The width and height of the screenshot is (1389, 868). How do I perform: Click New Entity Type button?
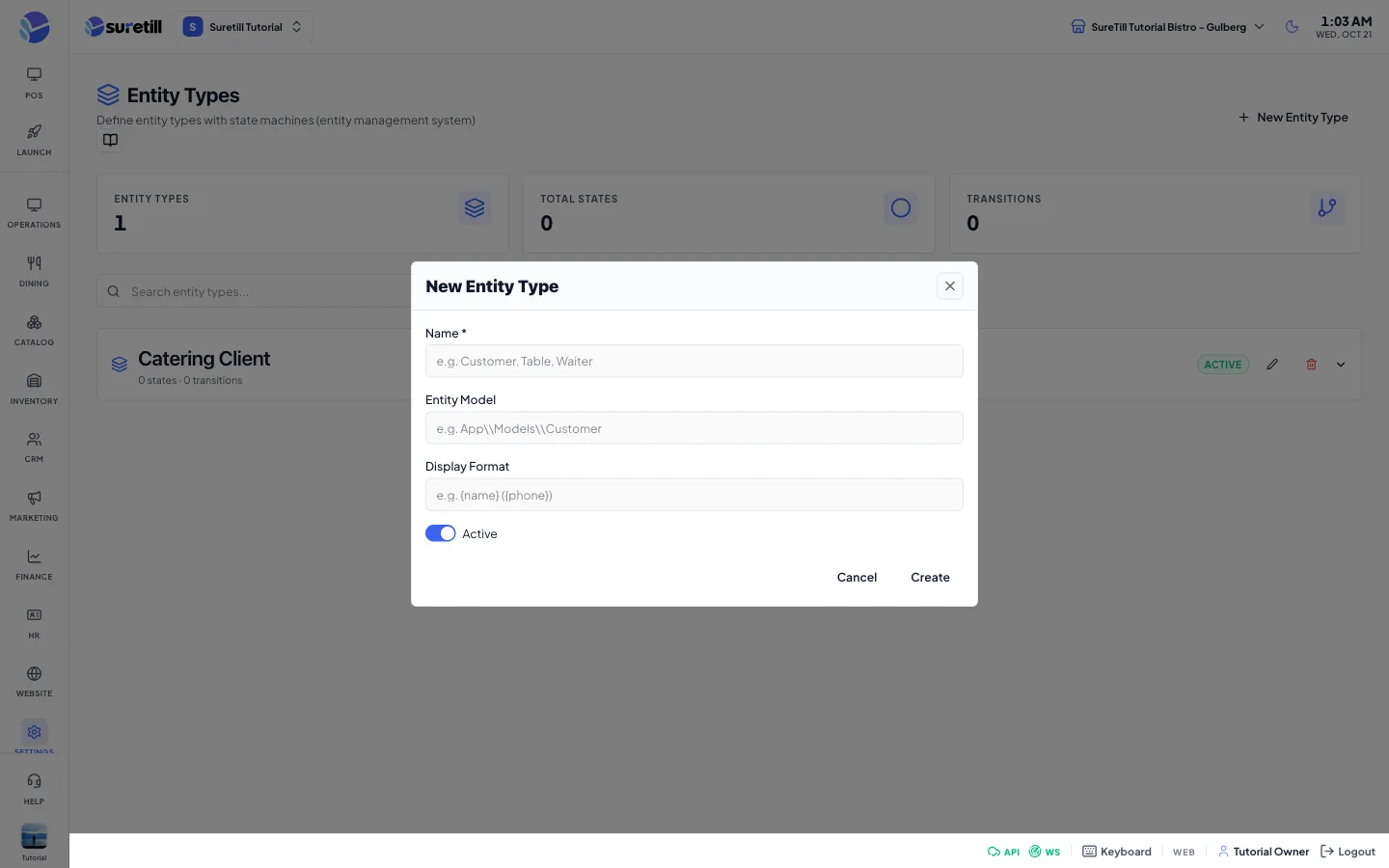[x=1294, y=118]
